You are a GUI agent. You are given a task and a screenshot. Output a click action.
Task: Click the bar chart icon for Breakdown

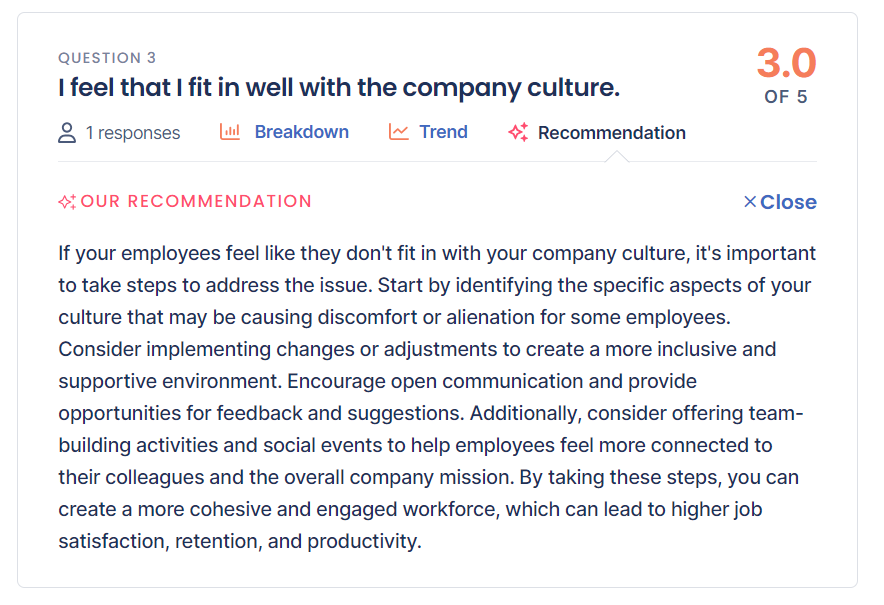pyautogui.click(x=230, y=132)
